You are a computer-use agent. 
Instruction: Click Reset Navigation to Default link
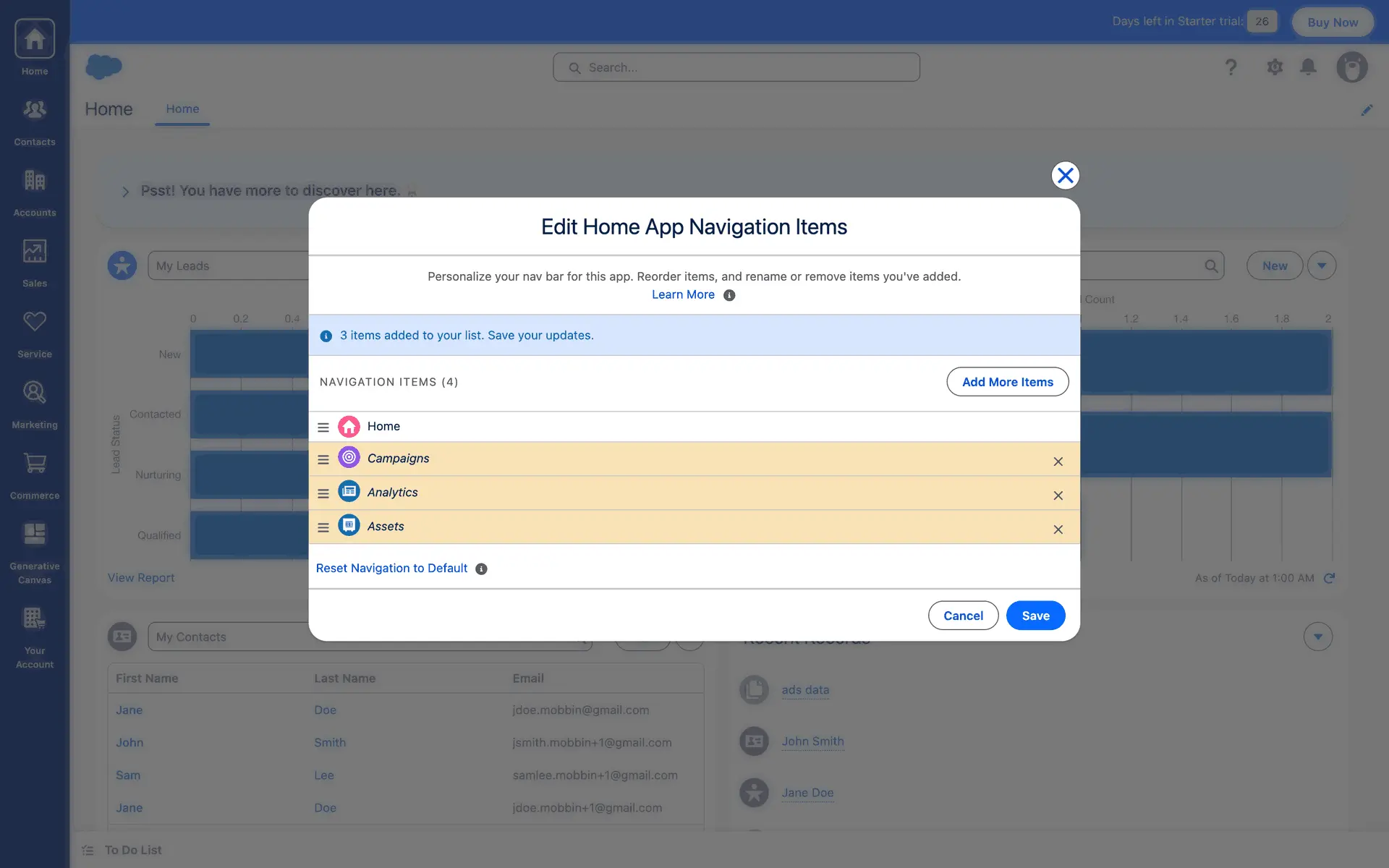(x=391, y=569)
